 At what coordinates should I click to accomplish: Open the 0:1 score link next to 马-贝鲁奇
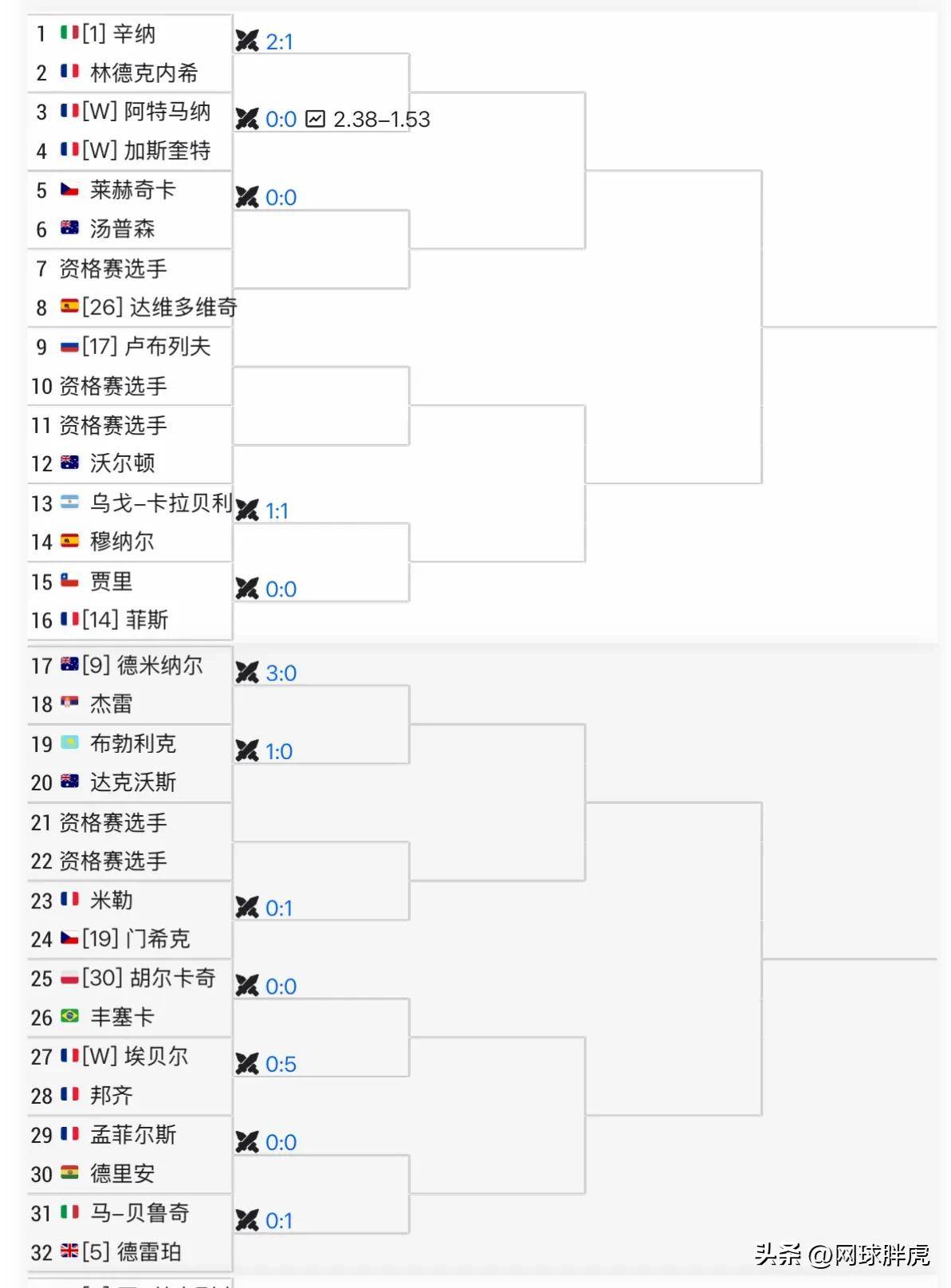(280, 1221)
